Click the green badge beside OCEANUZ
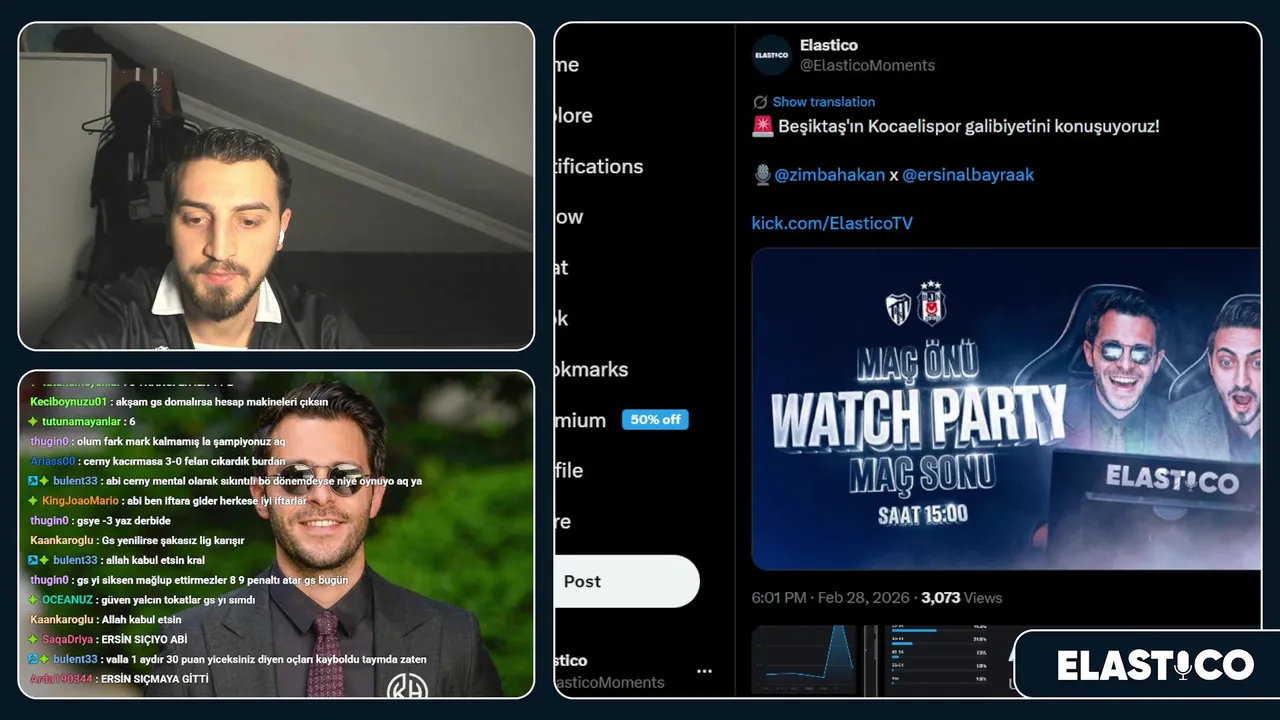The height and width of the screenshot is (720, 1280). pos(33,600)
